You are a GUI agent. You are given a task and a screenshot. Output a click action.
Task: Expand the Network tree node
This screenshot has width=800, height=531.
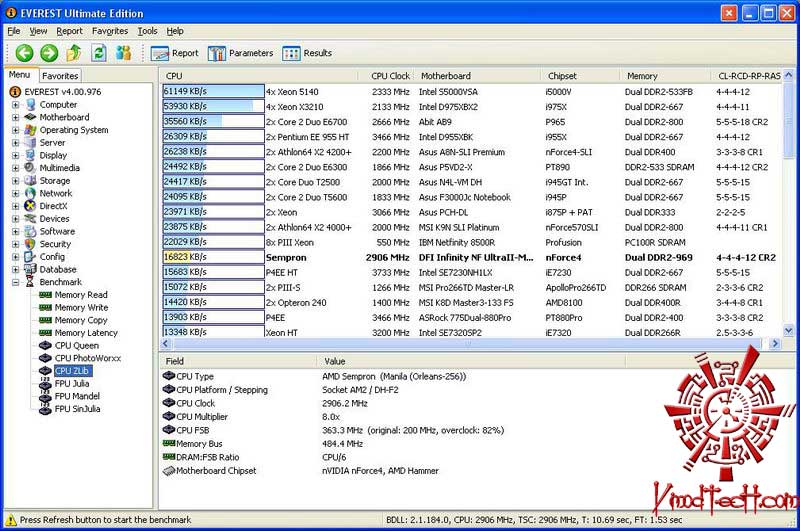(15, 193)
